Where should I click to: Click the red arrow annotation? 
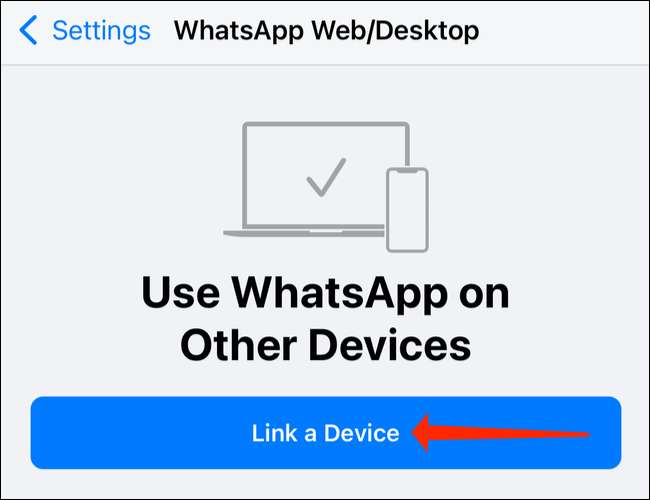click(x=500, y=434)
